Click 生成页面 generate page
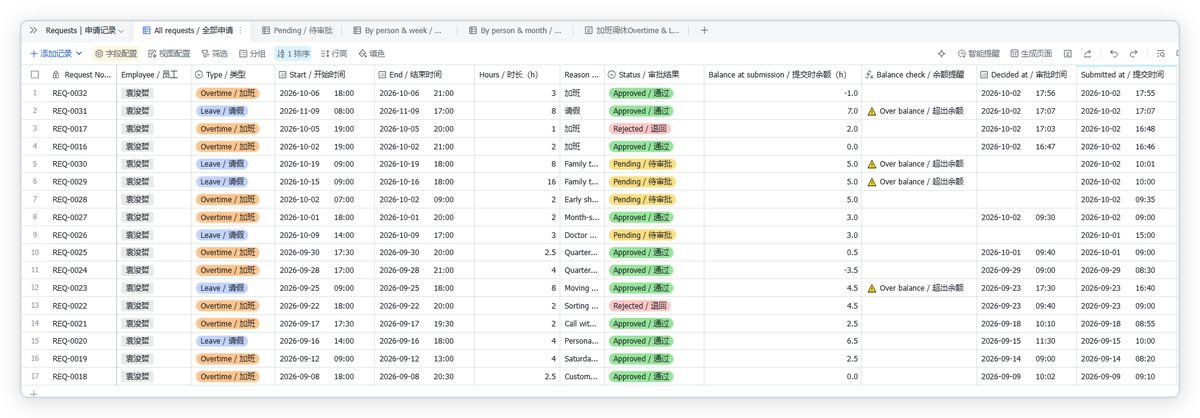The image size is (1200, 418). click(x=1031, y=54)
